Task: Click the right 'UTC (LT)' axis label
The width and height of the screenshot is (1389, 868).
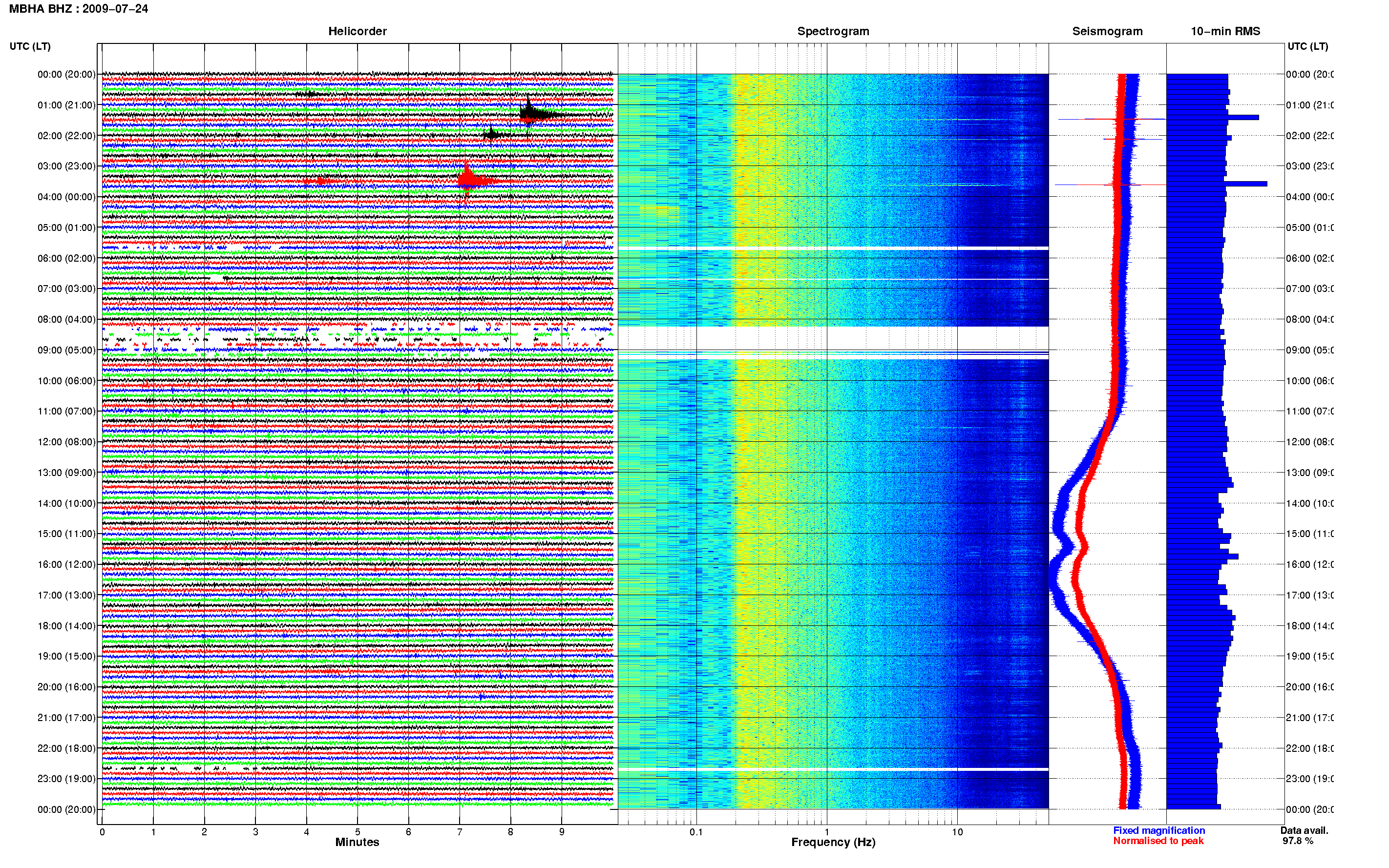Action: pyautogui.click(x=1307, y=46)
